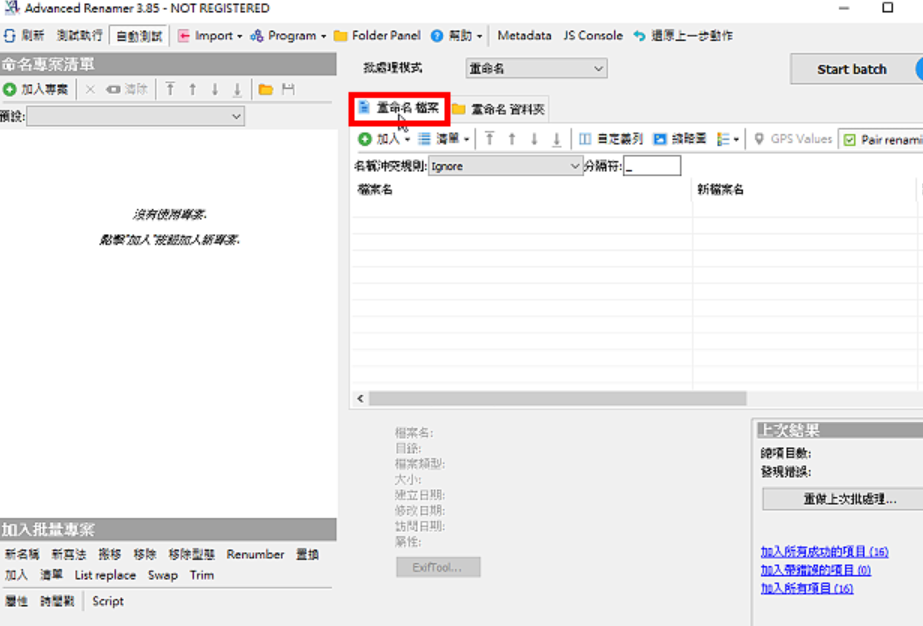The width and height of the screenshot is (923, 626).
Task: Click the undo last action (還原上一步動作) icon
Action: (639, 36)
